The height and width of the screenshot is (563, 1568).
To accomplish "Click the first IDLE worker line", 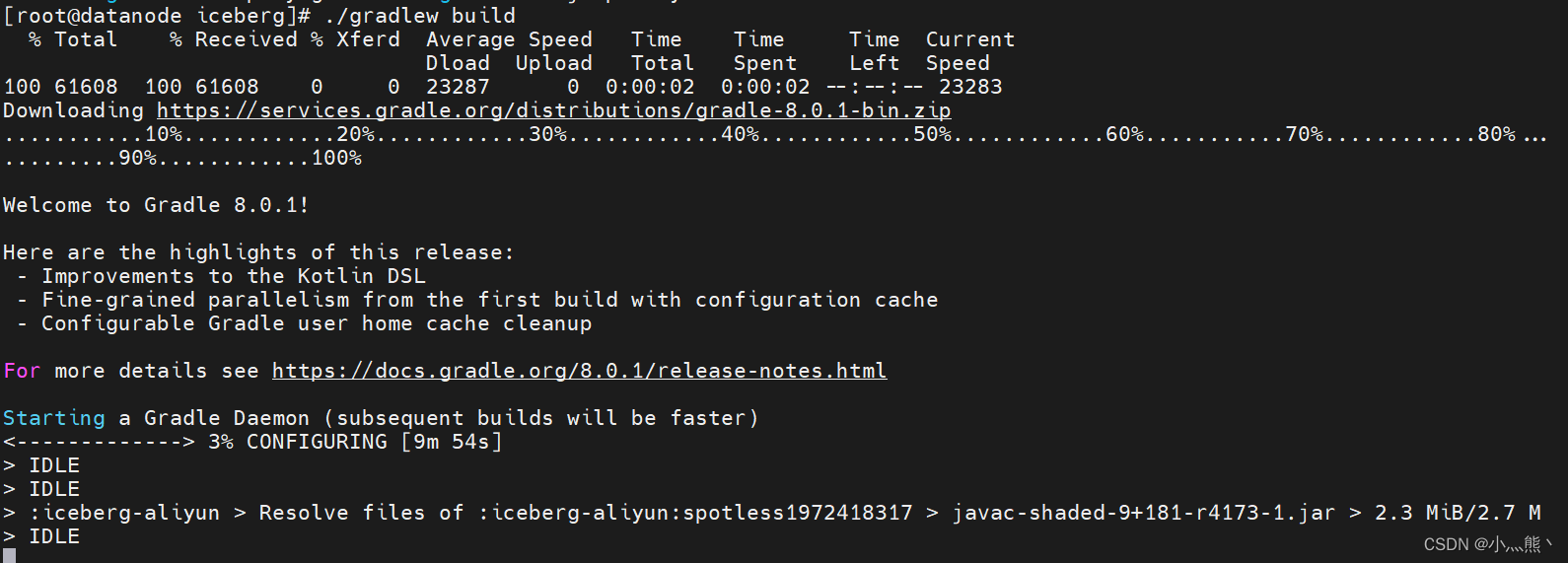I will 41,465.
